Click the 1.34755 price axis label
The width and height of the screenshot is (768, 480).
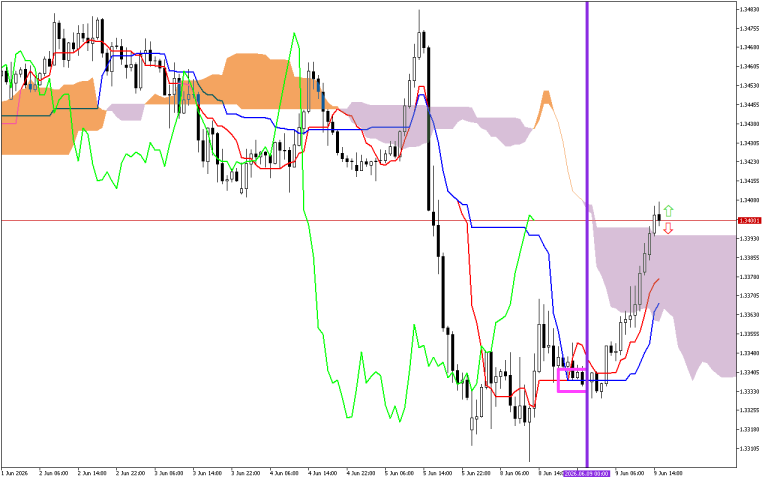pyautogui.click(x=750, y=28)
